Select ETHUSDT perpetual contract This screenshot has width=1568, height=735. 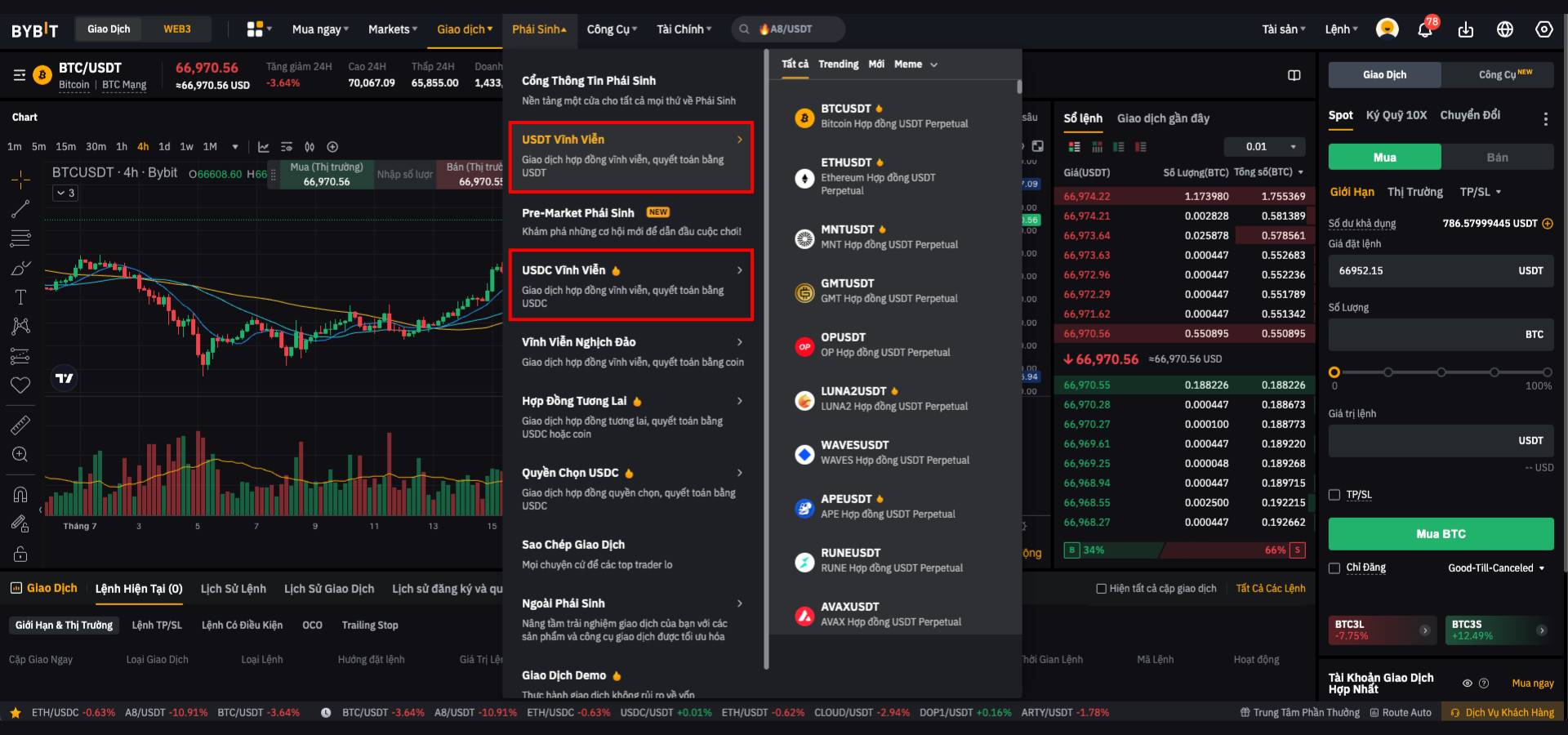pyautogui.click(x=894, y=176)
